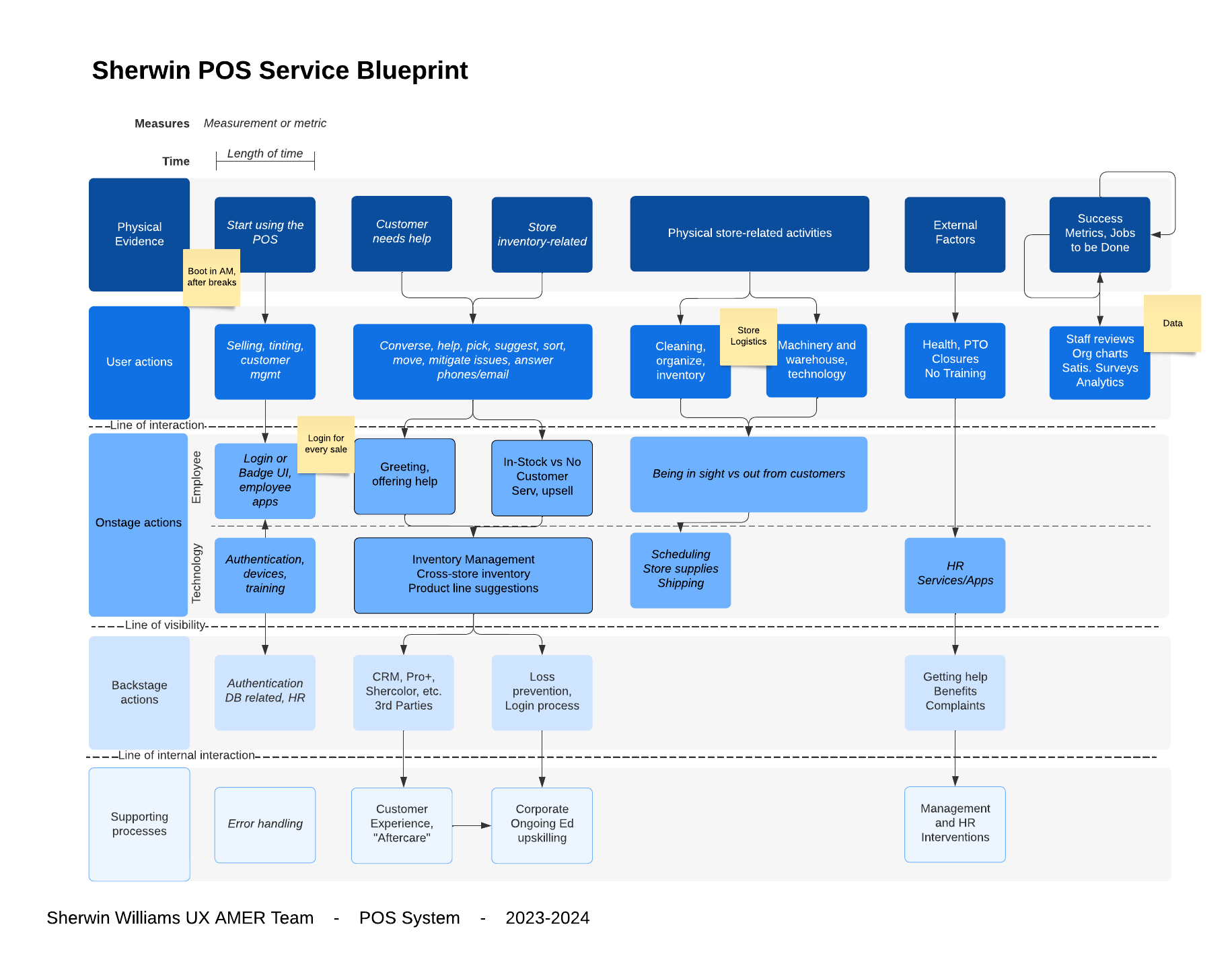Click the Measures legend label
1232x964 pixels.
[162, 124]
